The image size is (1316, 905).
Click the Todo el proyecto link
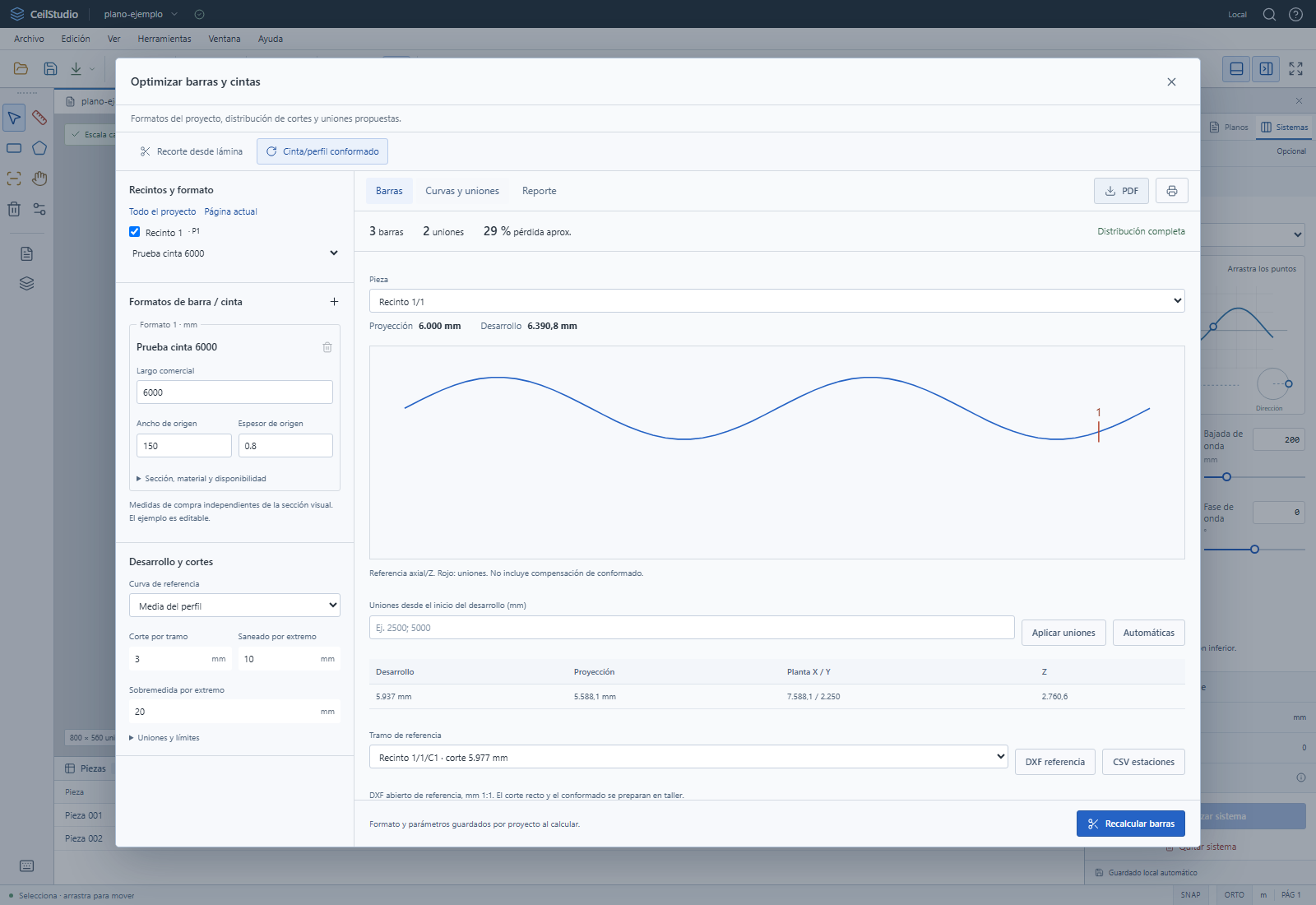click(x=162, y=211)
